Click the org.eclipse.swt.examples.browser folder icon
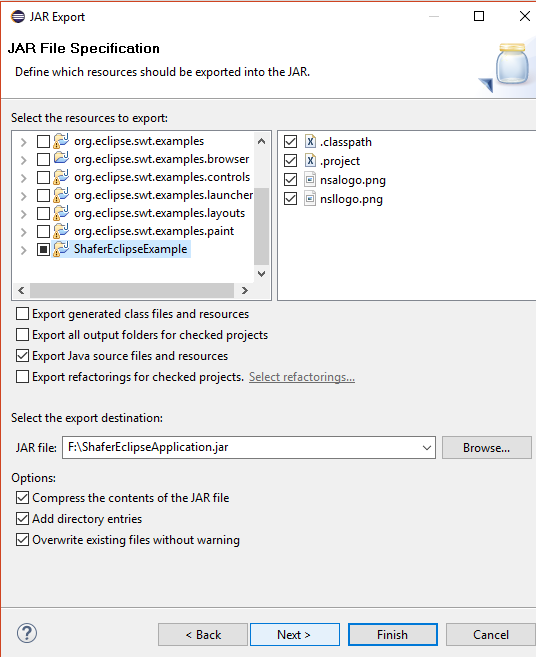536x657 pixels. click(61, 159)
